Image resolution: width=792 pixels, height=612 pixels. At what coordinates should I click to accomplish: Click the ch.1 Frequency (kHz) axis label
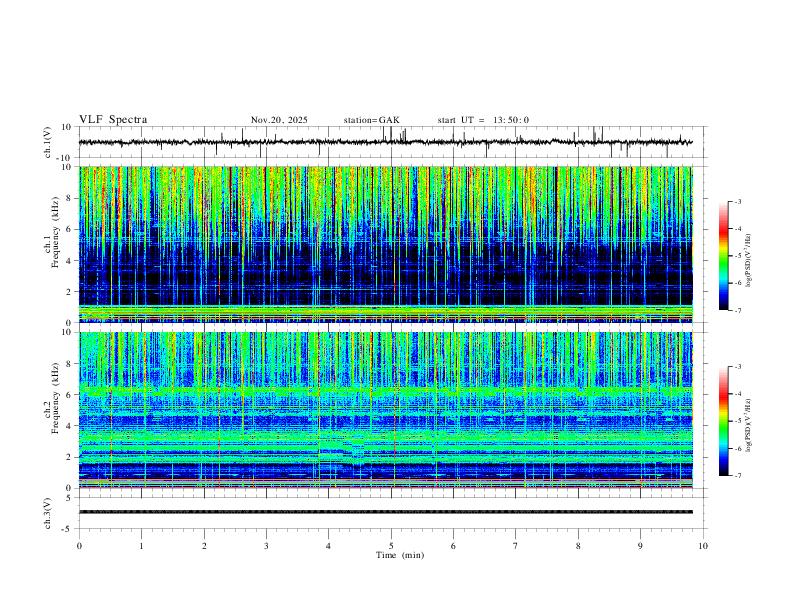[52, 233]
